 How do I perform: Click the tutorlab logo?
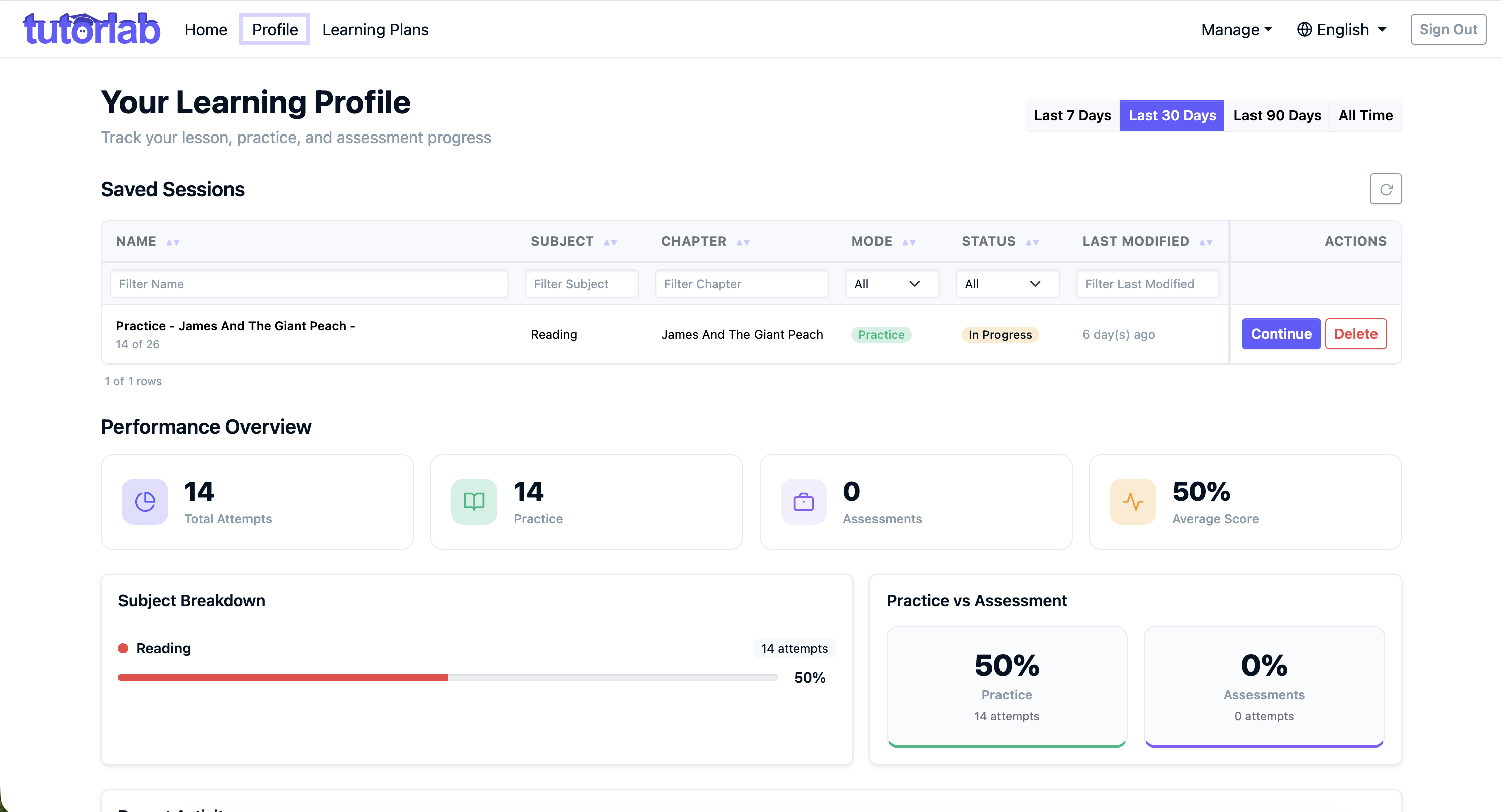click(91, 29)
